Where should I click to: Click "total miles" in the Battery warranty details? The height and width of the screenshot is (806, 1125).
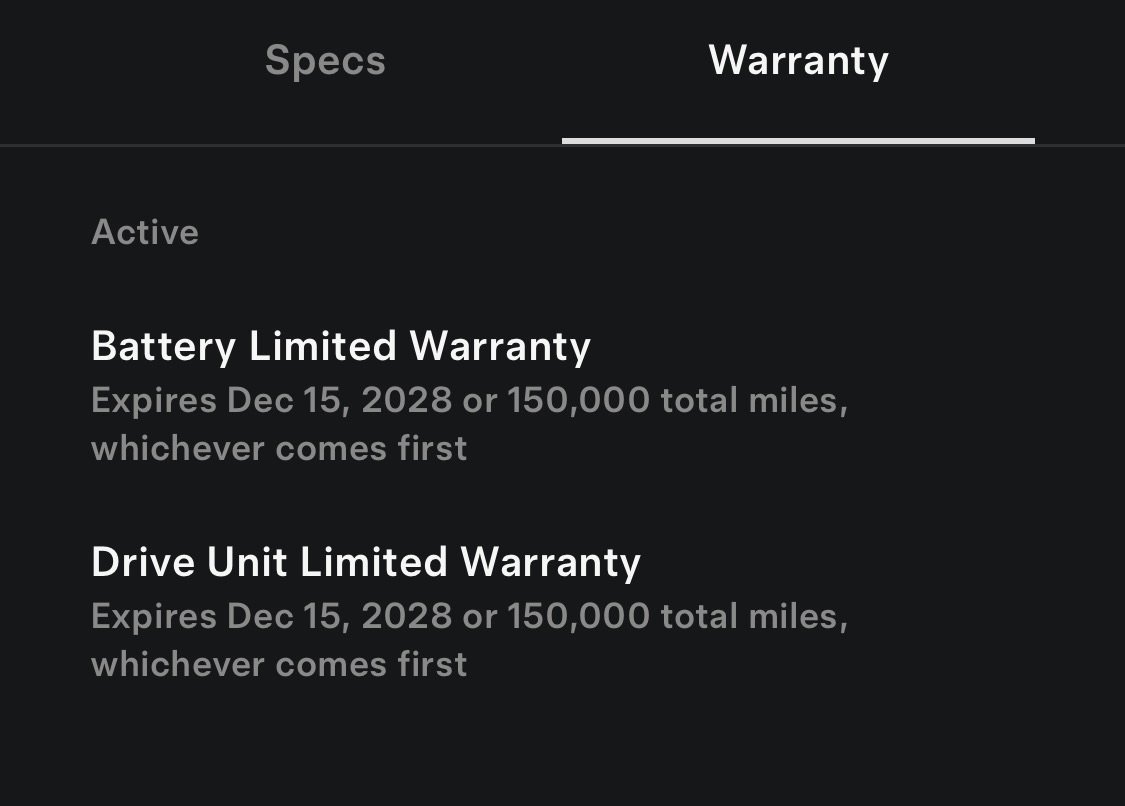pyautogui.click(x=753, y=400)
